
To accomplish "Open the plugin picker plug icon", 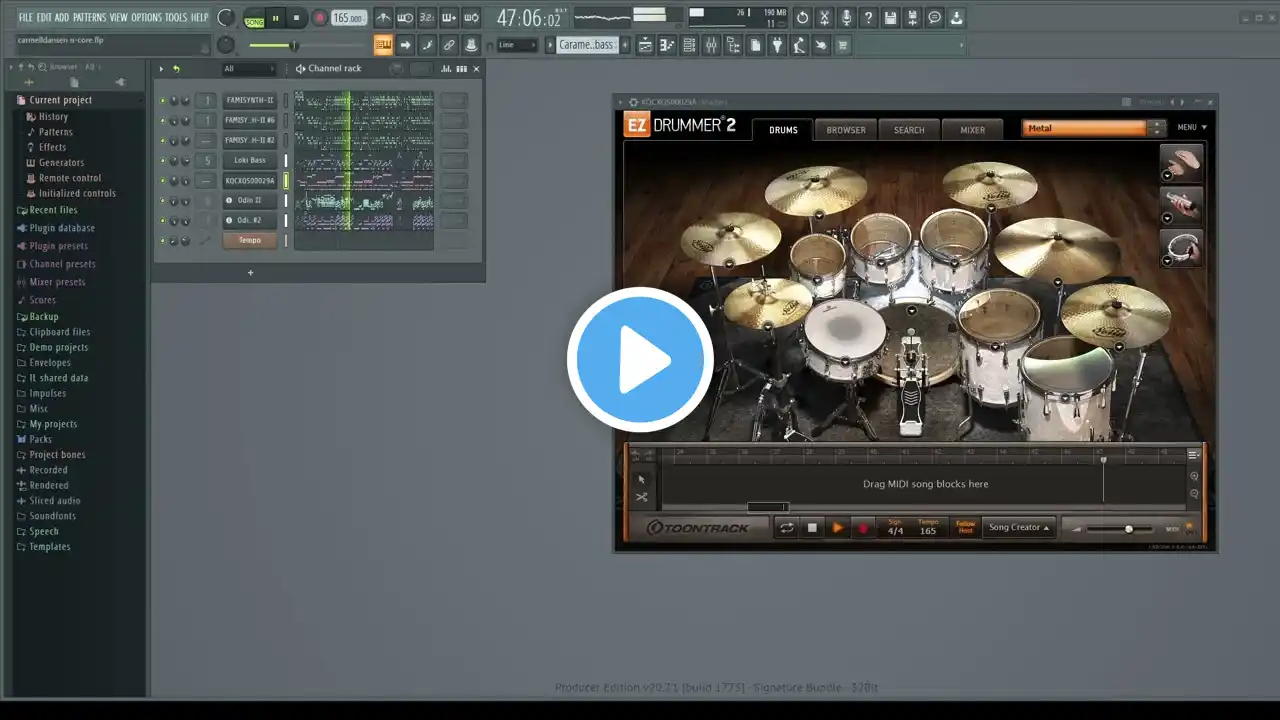I will [777, 45].
